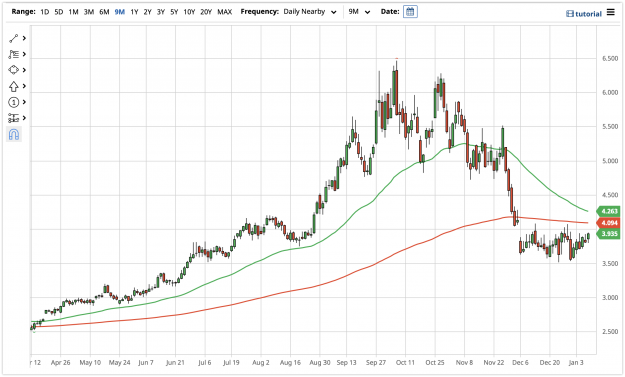The width and height of the screenshot is (625, 377).
Task: Expand Fibonacci tool options arrow
Action: point(24,54)
